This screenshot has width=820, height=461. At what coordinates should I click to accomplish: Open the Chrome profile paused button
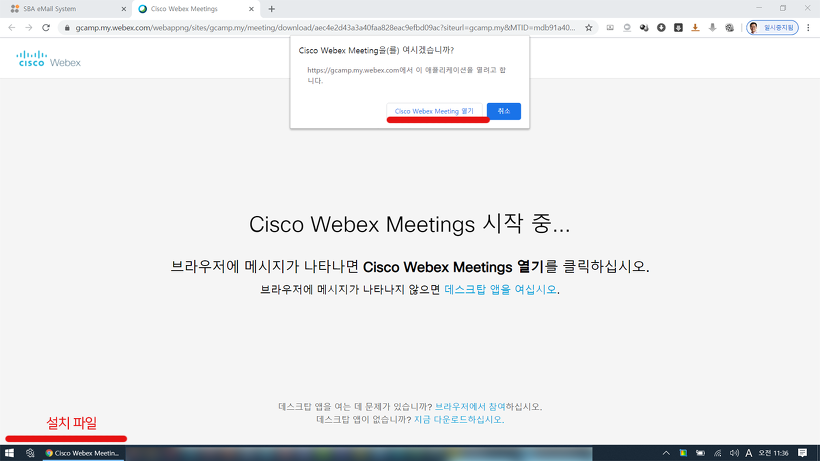[772, 28]
